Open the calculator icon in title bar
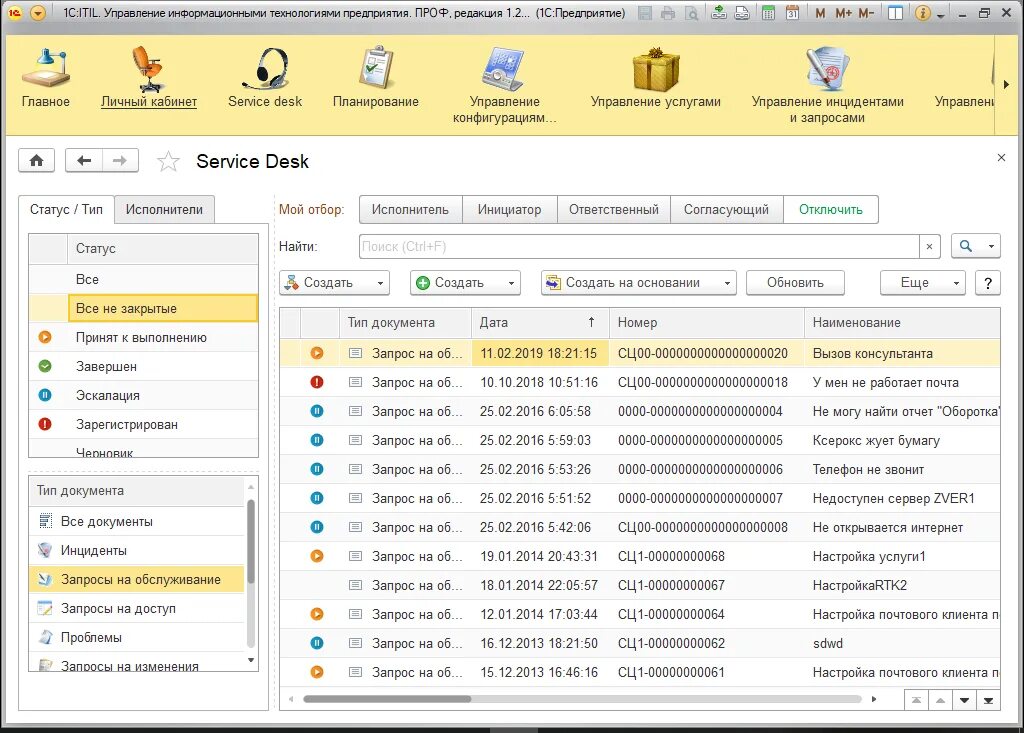 point(769,12)
